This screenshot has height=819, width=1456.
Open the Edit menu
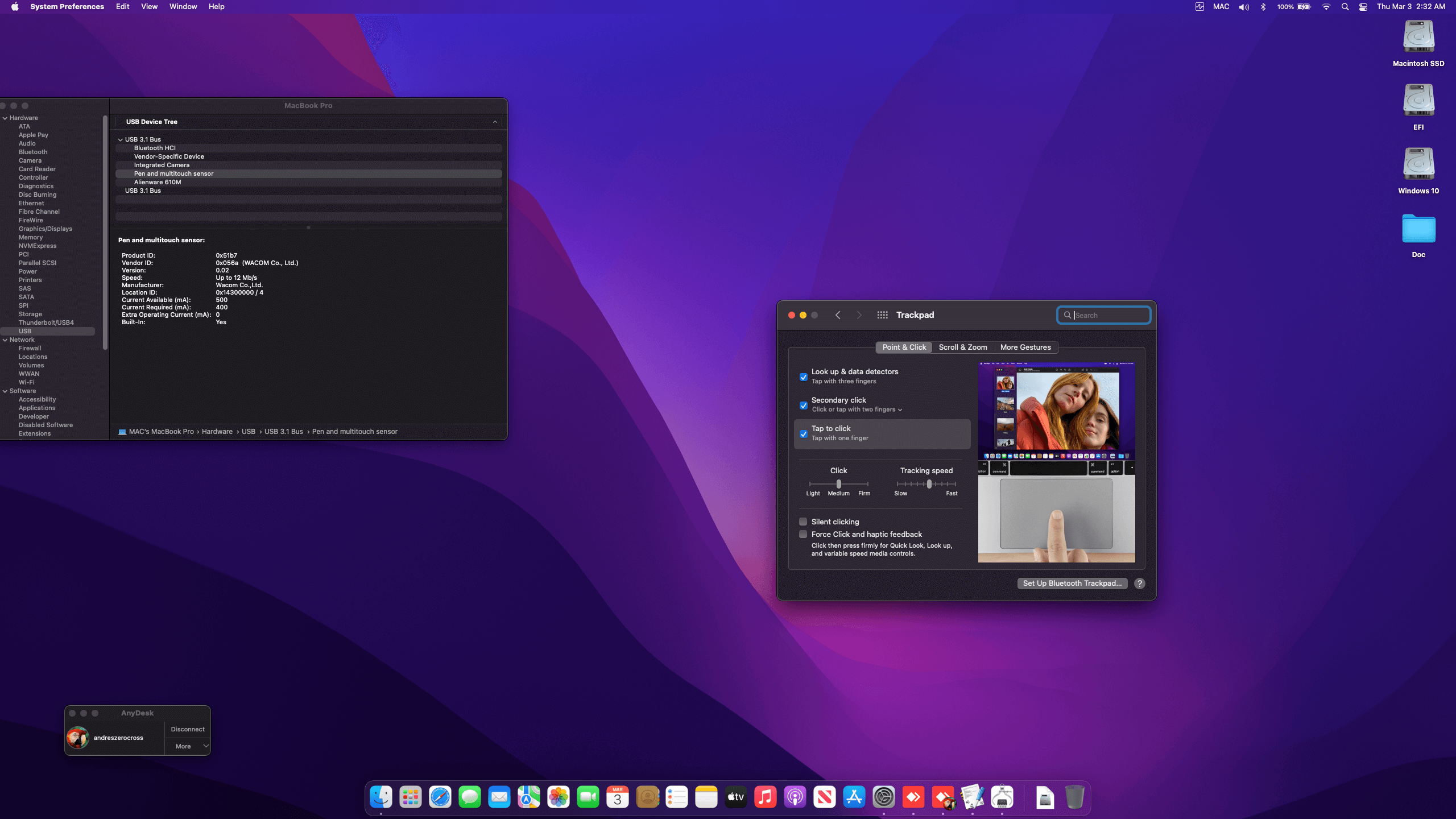click(122, 7)
